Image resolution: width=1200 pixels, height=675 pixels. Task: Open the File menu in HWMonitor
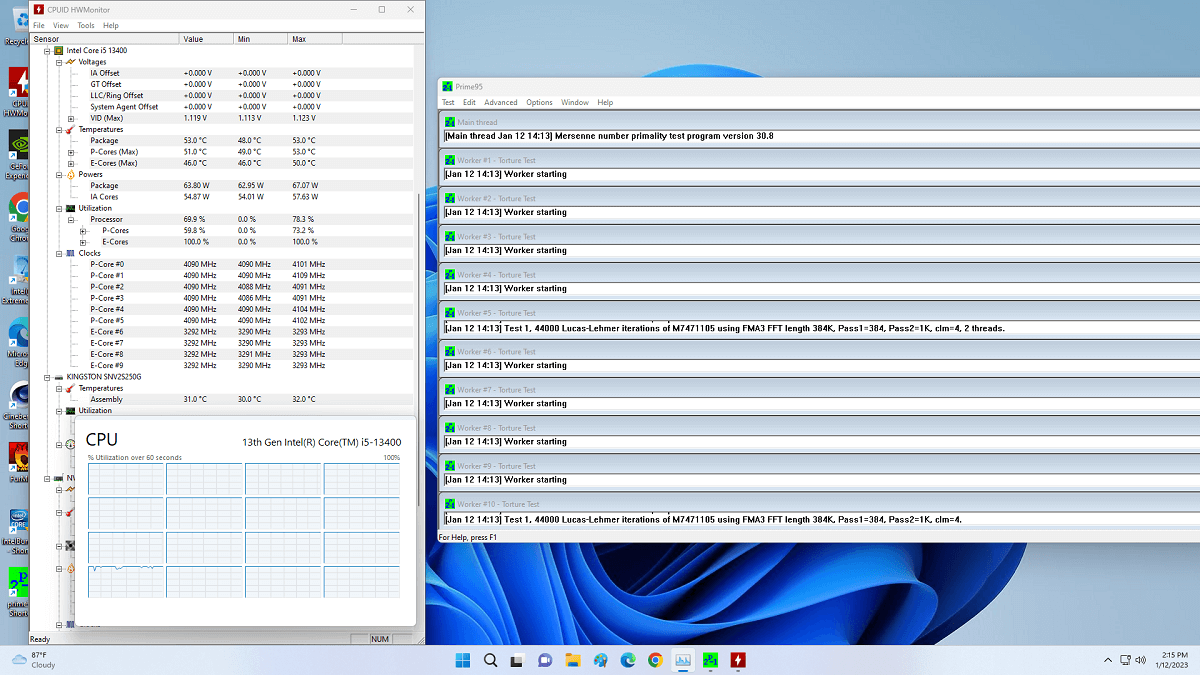pos(38,25)
